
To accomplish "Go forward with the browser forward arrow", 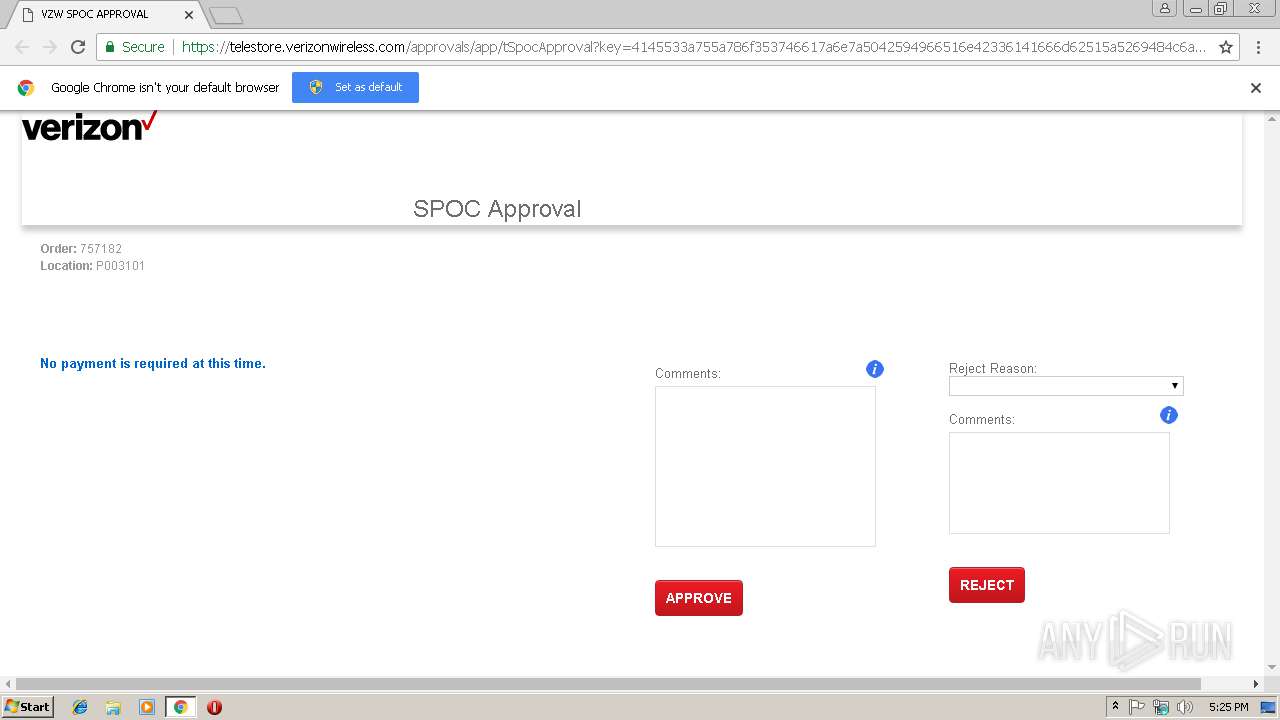I will 50,47.
